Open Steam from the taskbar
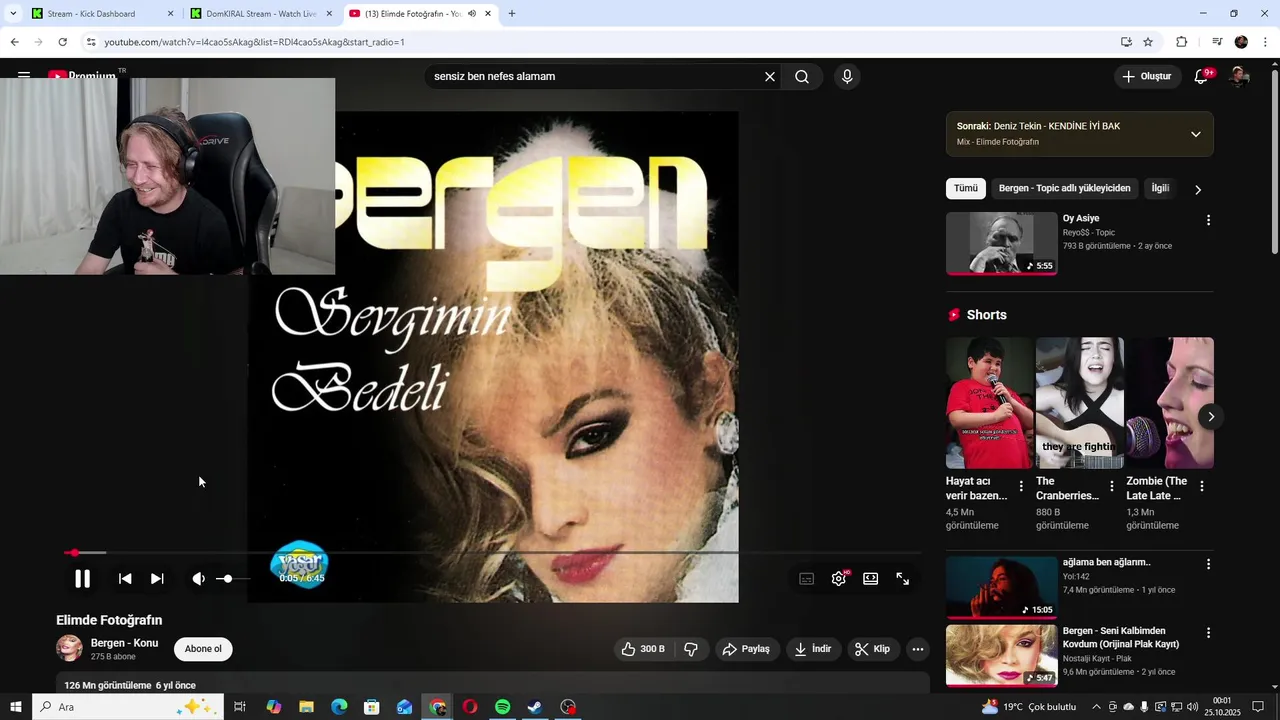This screenshot has width=1280, height=720. pyautogui.click(x=535, y=707)
